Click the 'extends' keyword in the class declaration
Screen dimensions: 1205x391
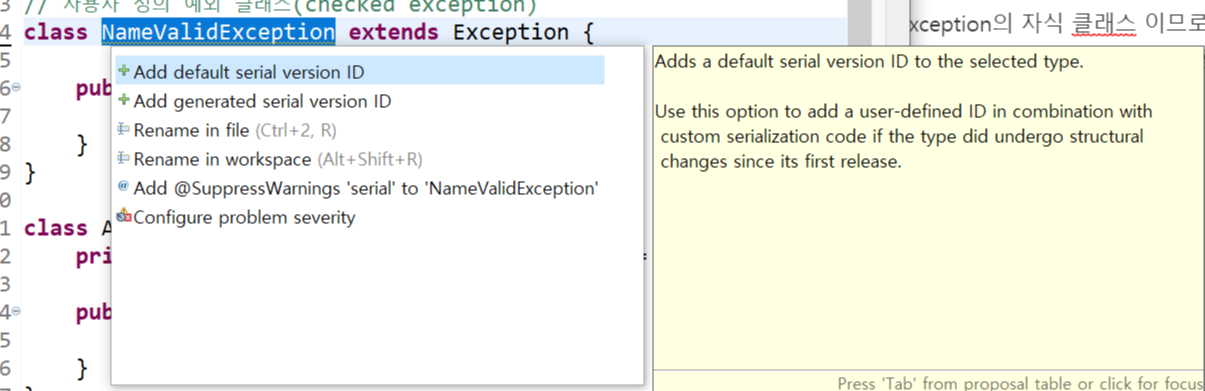(393, 32)
